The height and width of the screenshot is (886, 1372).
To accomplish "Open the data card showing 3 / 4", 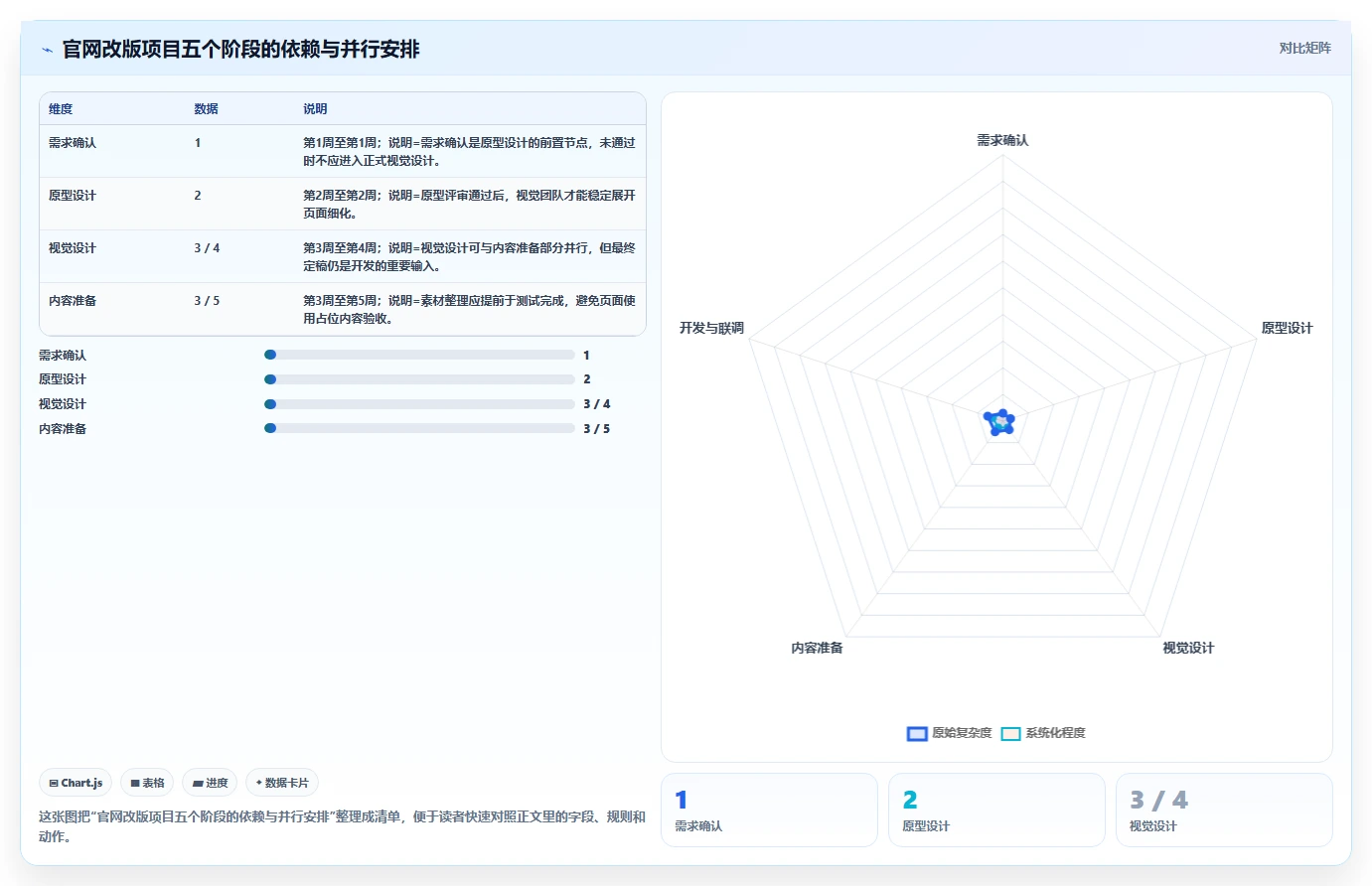I will 1224,811.
